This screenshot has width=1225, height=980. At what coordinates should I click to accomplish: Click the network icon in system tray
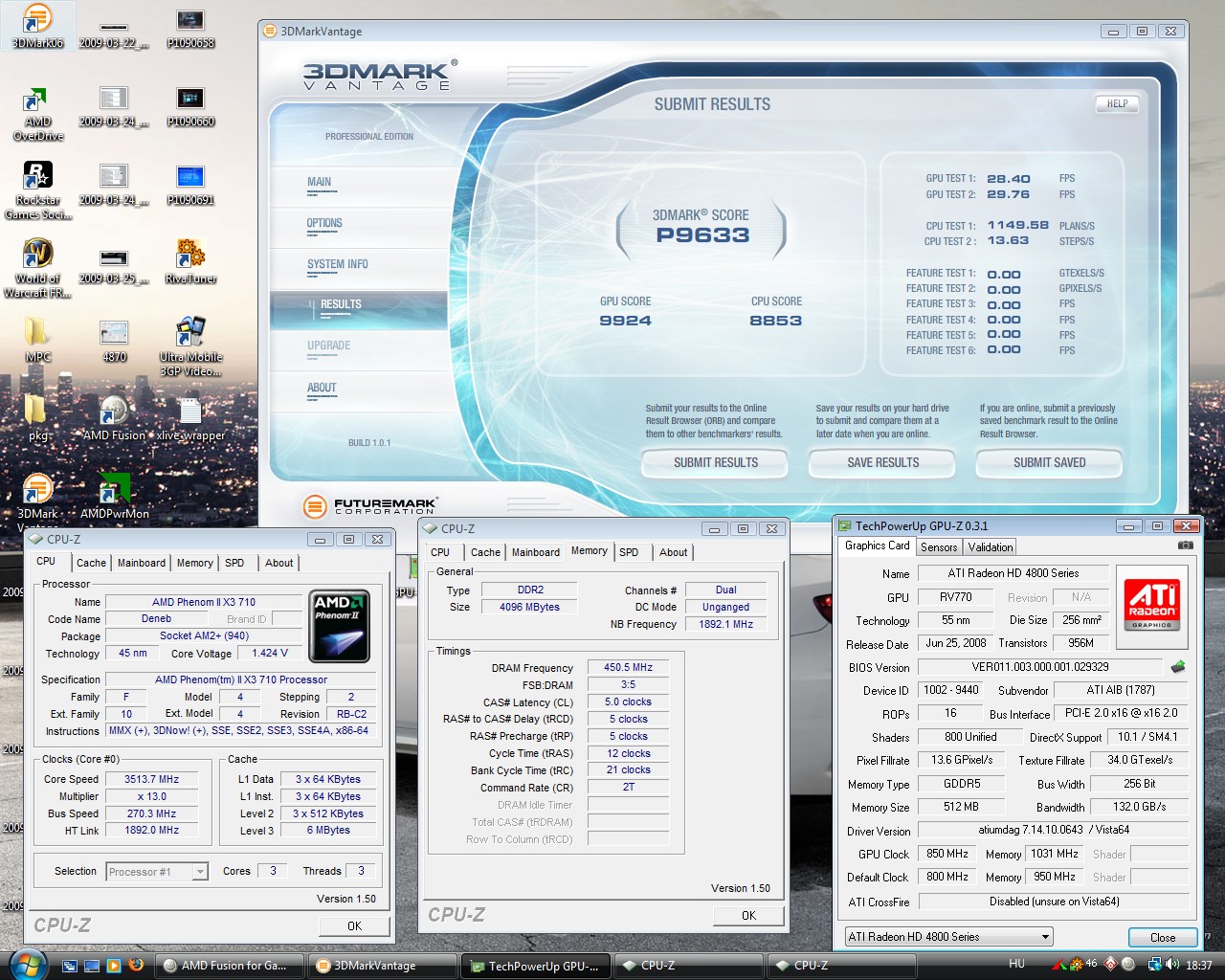(x=1153, y=965)
